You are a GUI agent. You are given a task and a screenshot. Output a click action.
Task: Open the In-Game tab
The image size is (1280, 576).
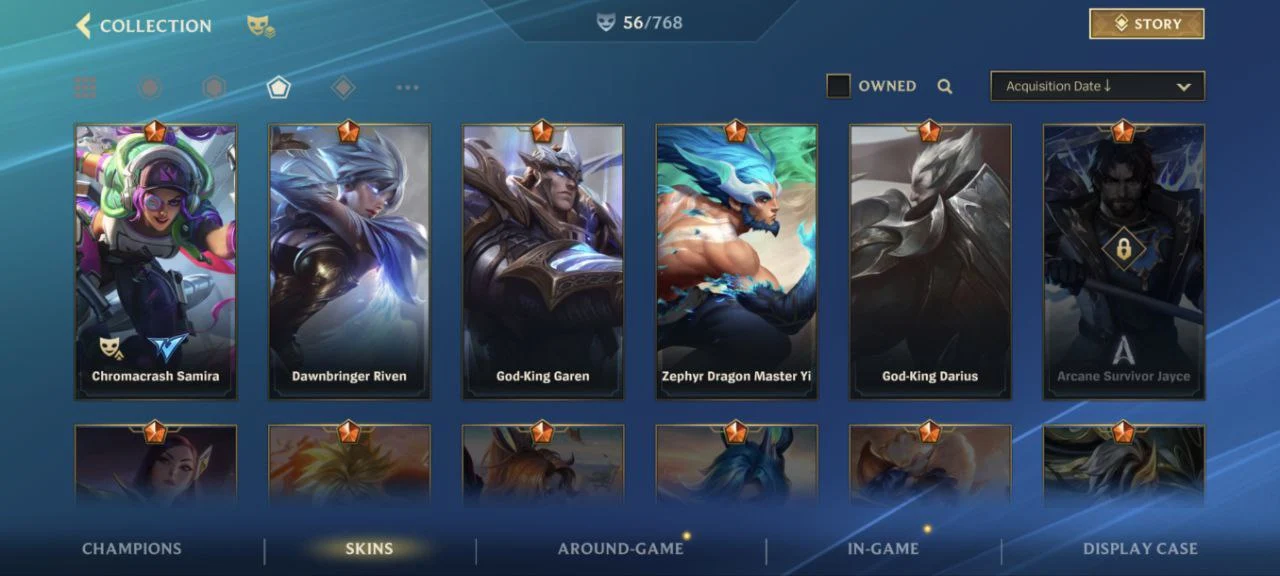tap(883, 548)
